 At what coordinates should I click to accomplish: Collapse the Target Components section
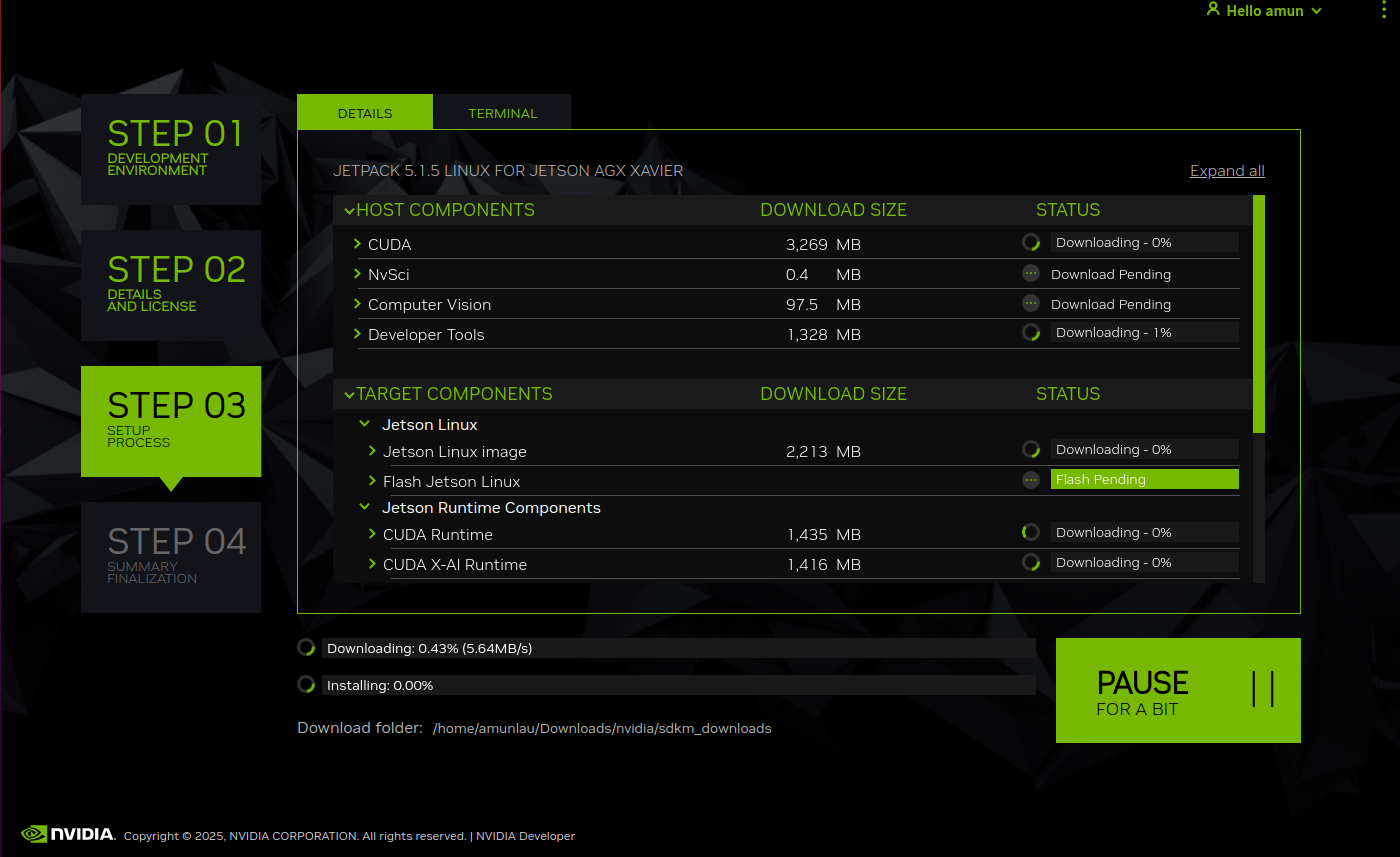coord(349,394)
